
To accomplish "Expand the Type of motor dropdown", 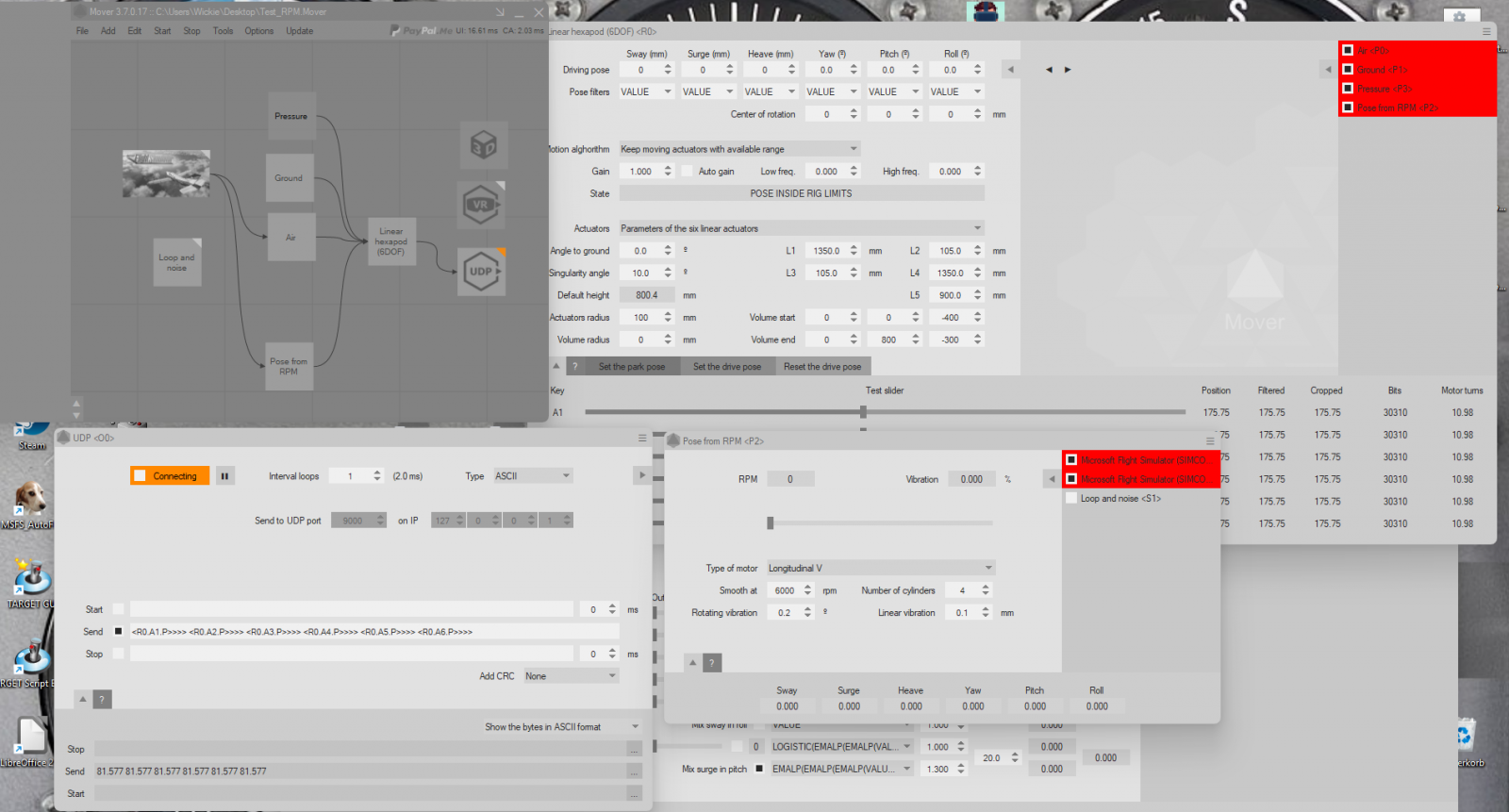I will [x=880, y=568].
